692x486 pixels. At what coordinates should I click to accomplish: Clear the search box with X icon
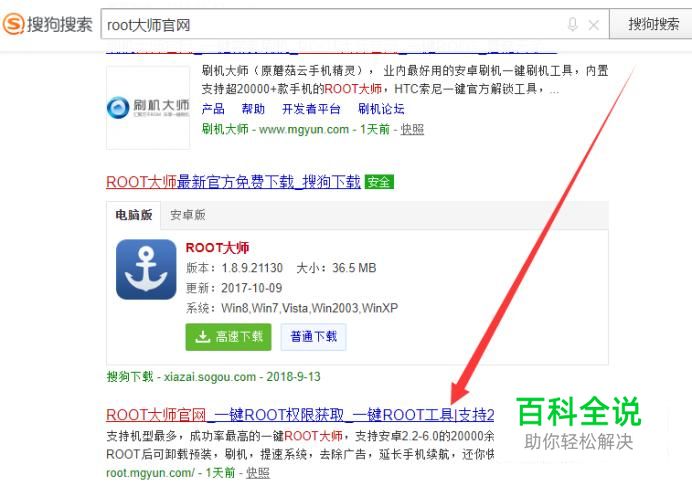(x=594, y=25)
